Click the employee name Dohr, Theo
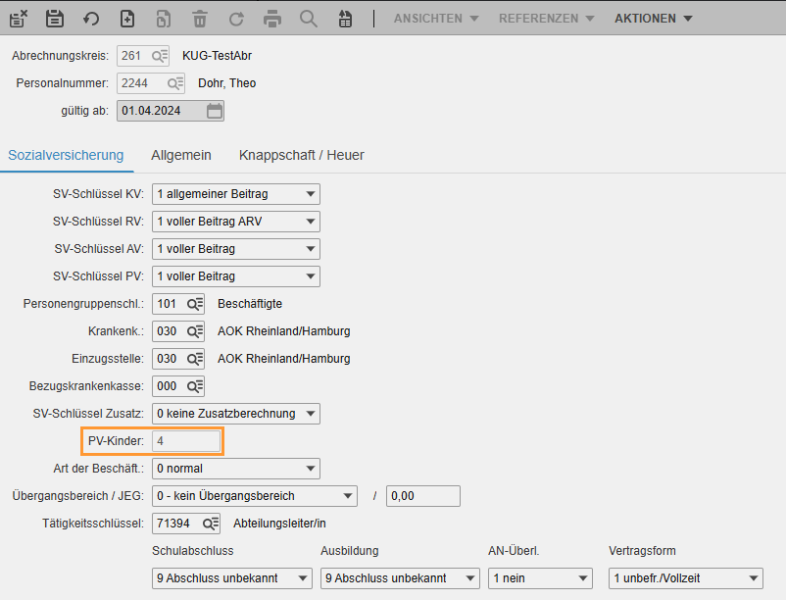This screenshot has width=786, height=600. [x=227, y=83]
